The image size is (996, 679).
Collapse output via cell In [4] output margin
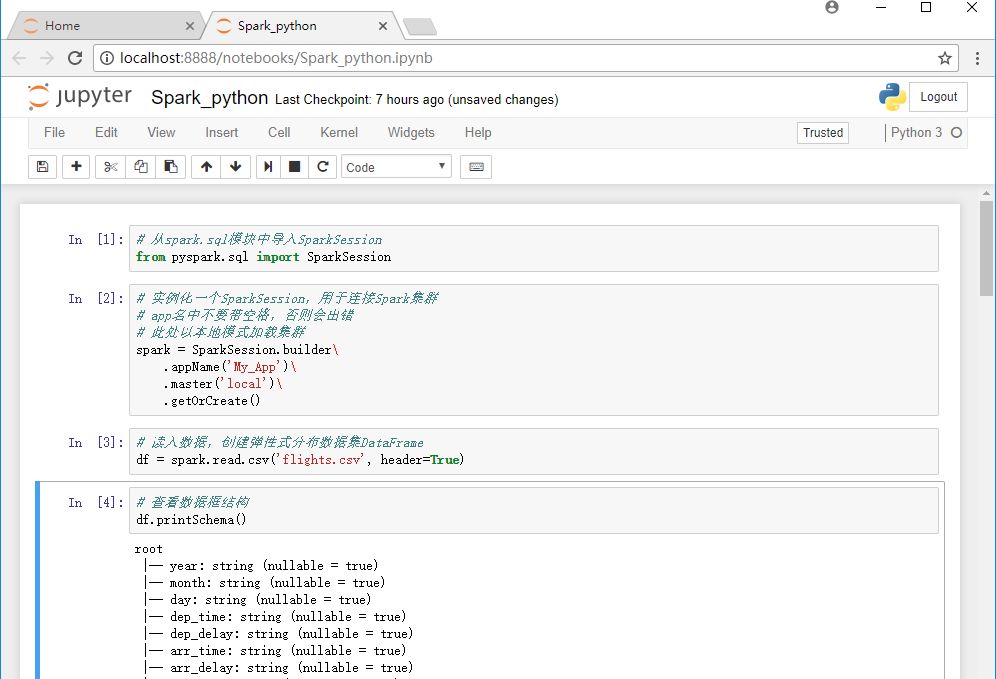[x=83, y=608]
